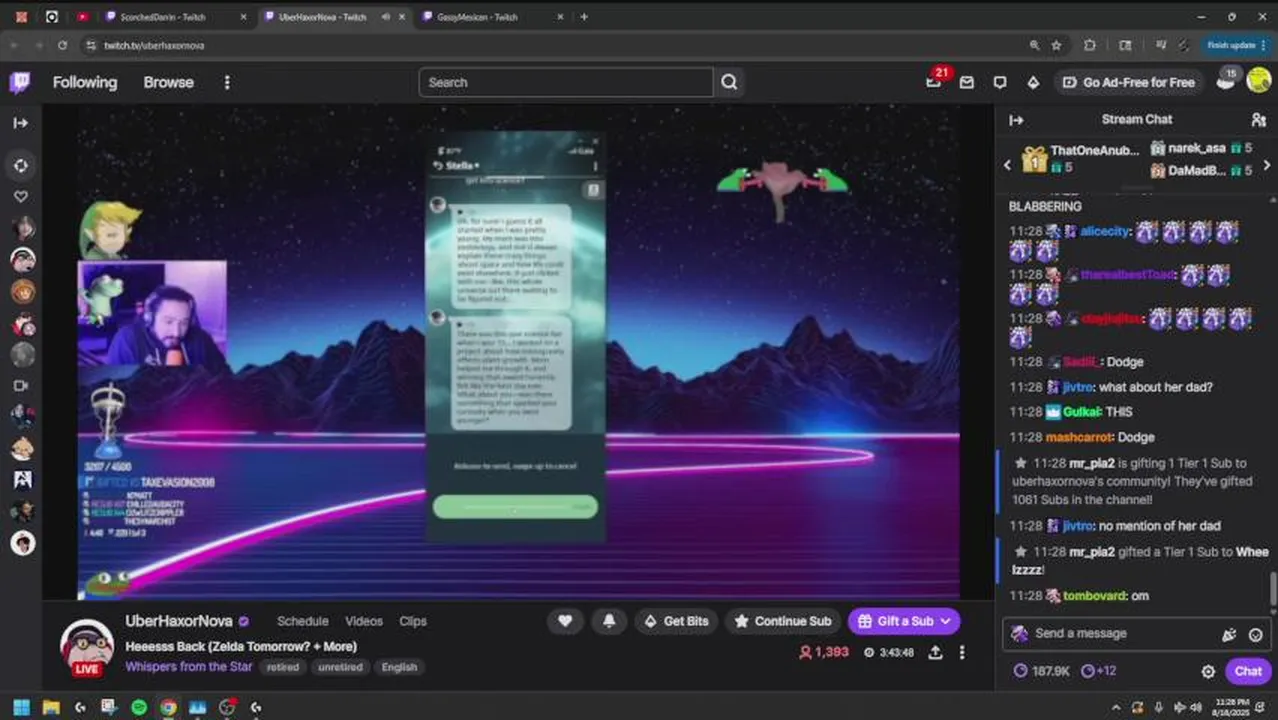Open the channel Schedule tab
Image resolution: width=1278 pixels, height=720 pixels.
[x=303, y=621]
